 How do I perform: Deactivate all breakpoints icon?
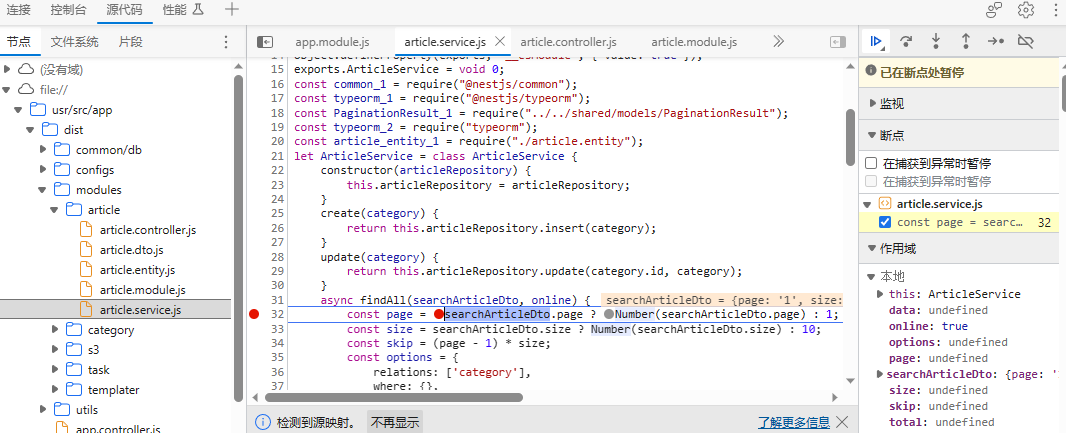tap(1025, 41)
